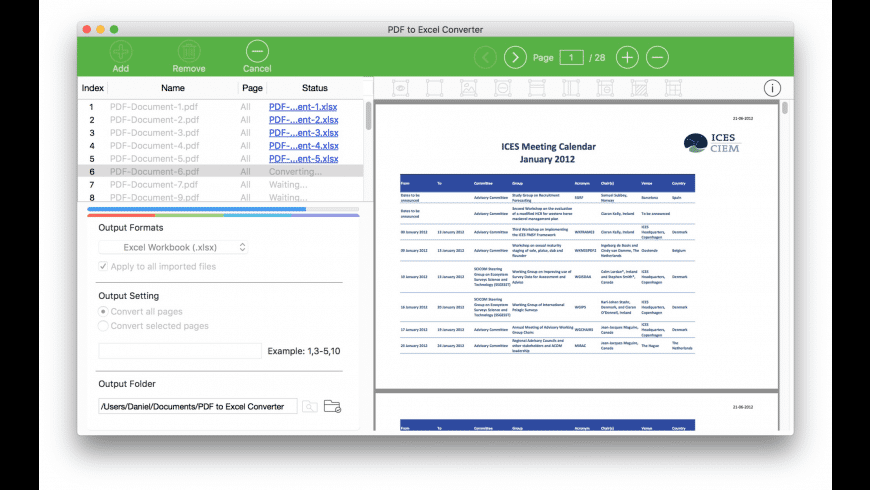Select PDF-Document-9.pdf row
Screen dimensions: 870x490
(x=221, y=196)
